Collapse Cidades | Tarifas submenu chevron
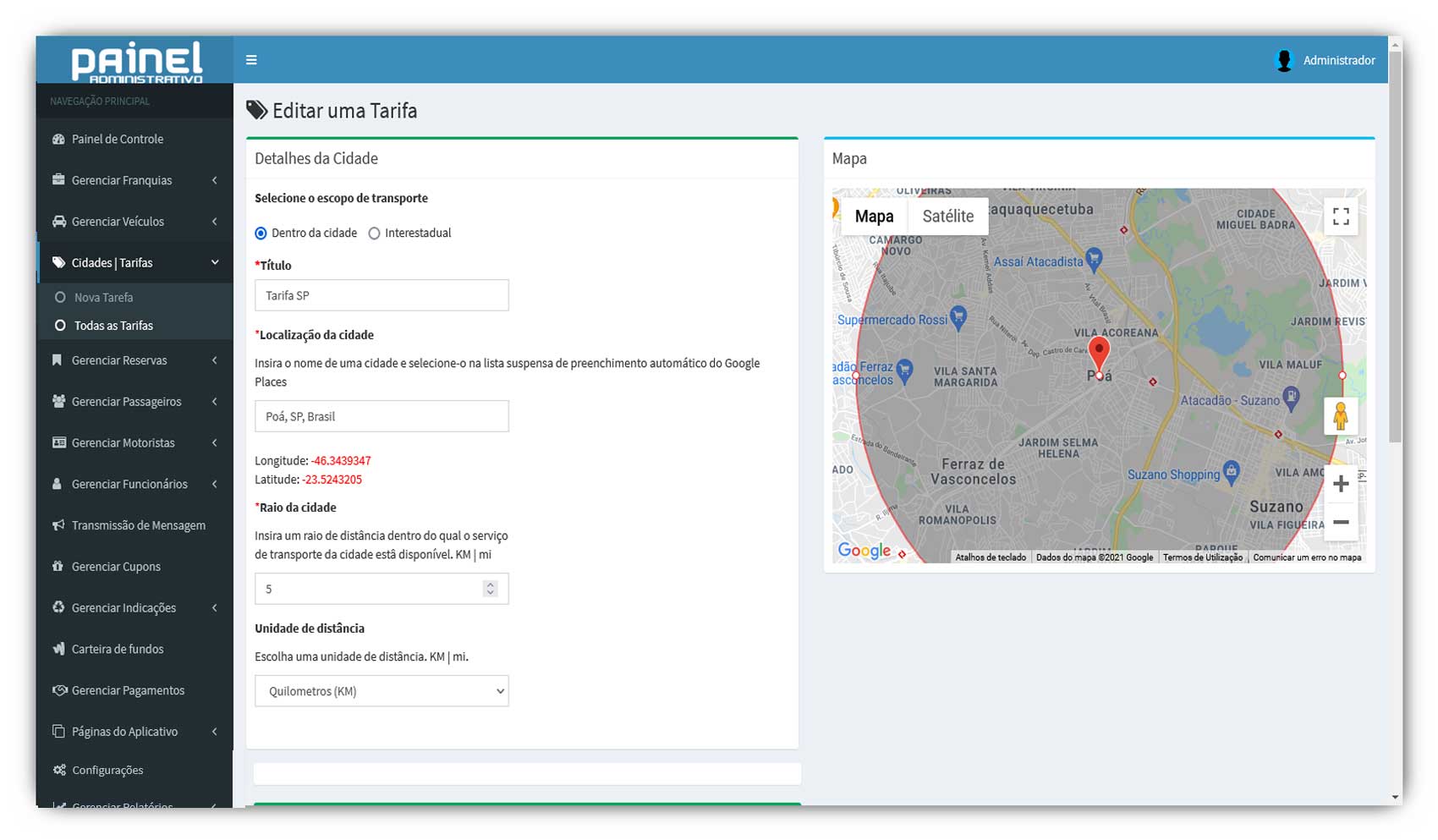This screenshot has height=840, width=1438. click(215, 263)
